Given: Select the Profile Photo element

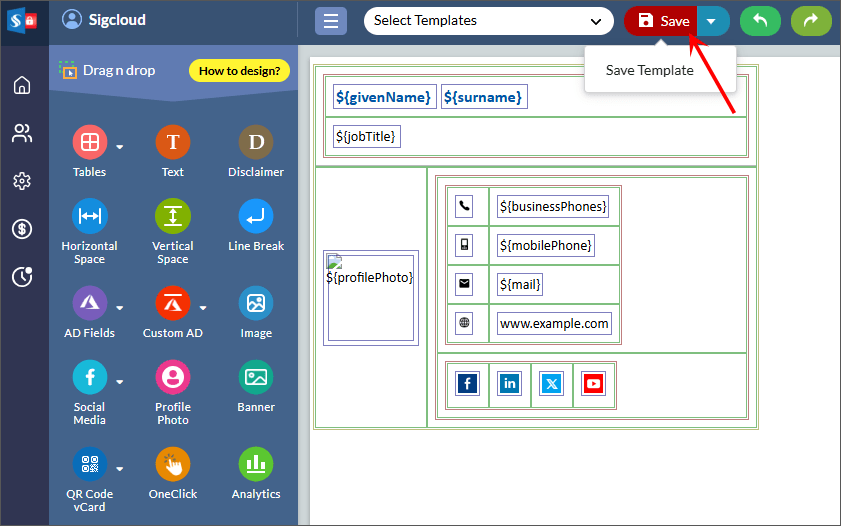Looking at the screenshot, I should tap(172, 378).
